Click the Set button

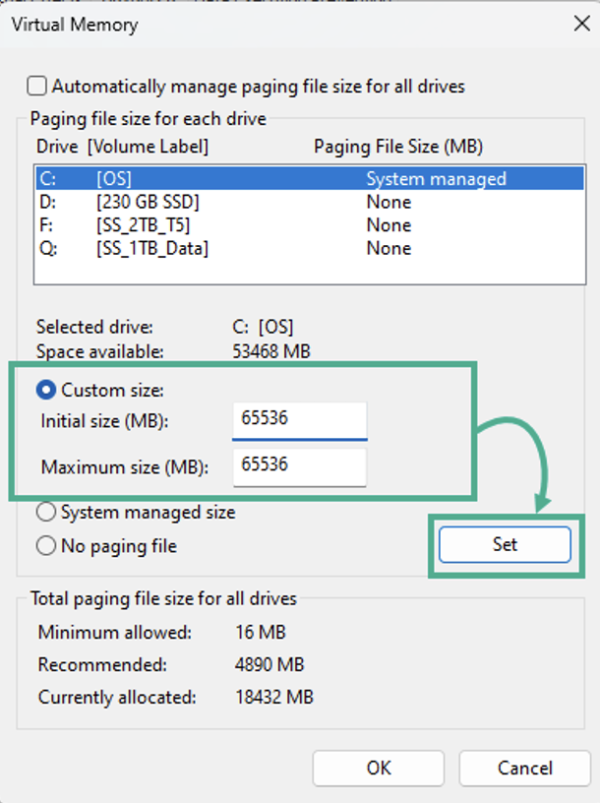pos(504,544)
